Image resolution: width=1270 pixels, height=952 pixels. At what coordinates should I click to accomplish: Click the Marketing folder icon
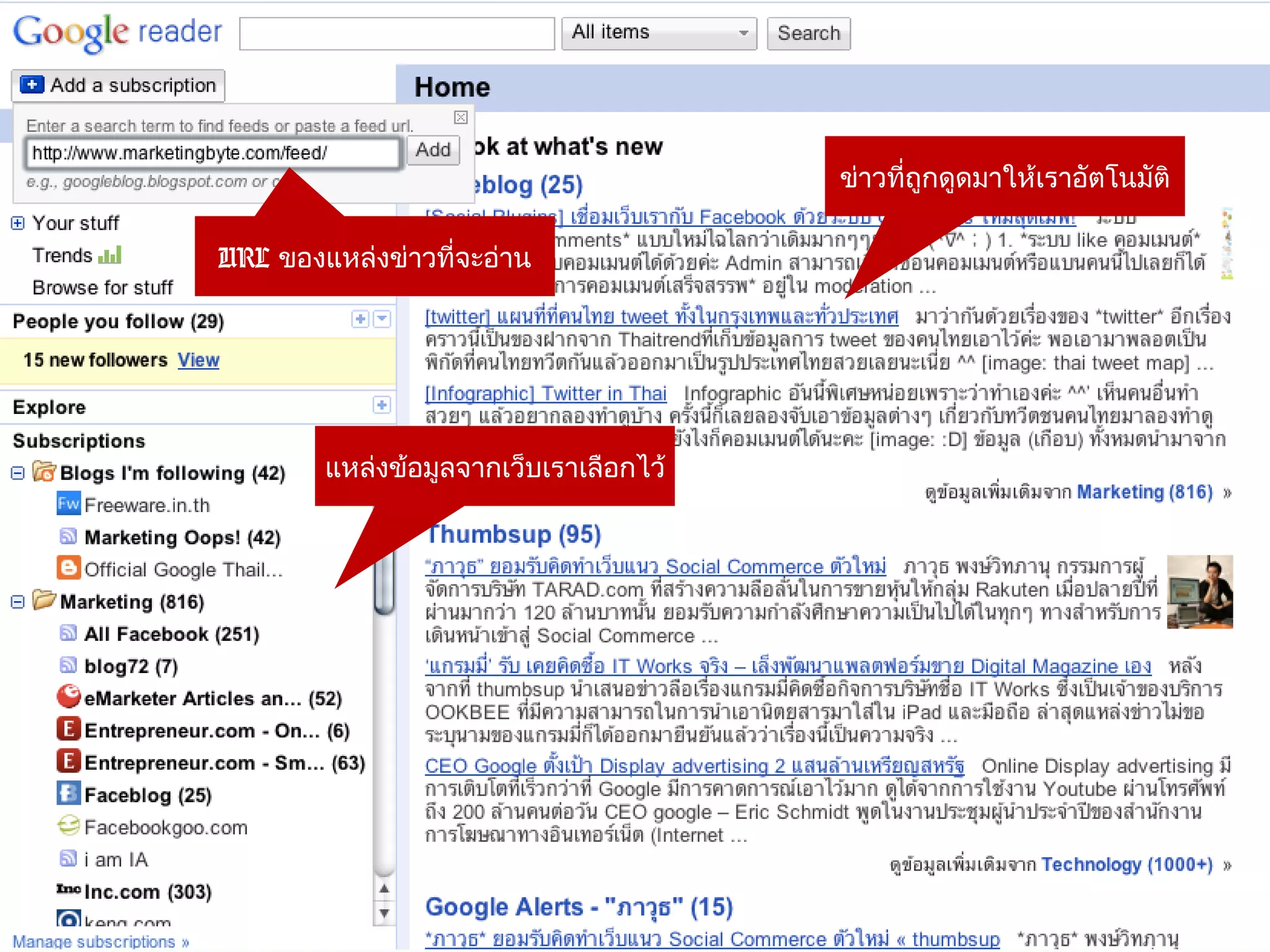click(44, 600)
